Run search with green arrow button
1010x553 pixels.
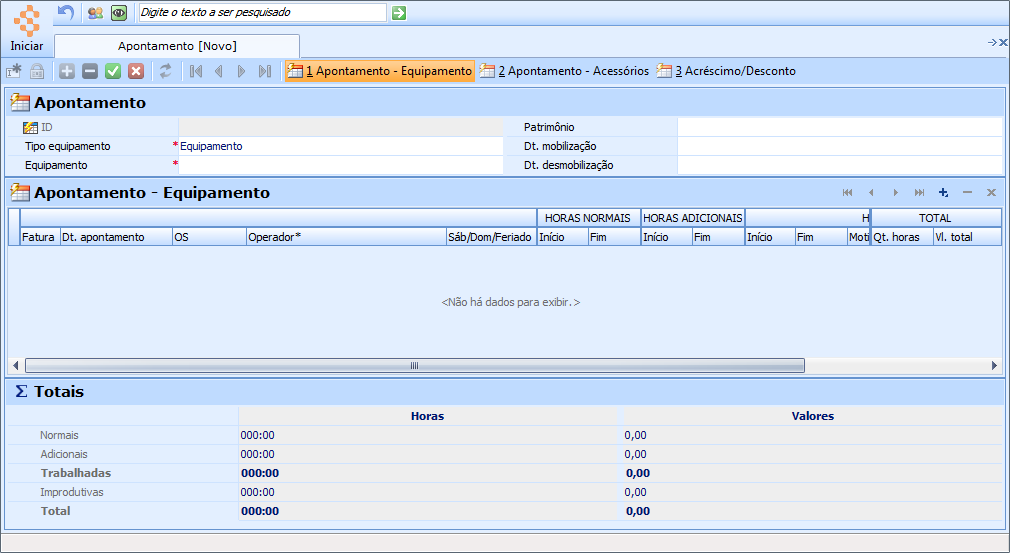(399, 13)
